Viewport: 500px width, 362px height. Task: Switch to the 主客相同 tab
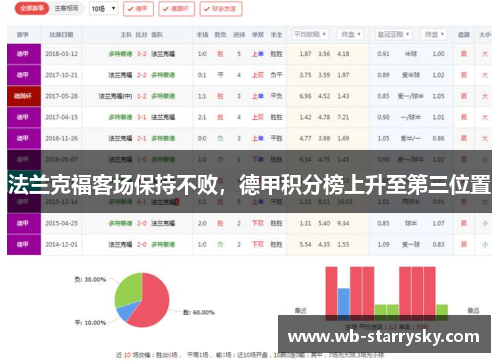(x=66, y=8)
